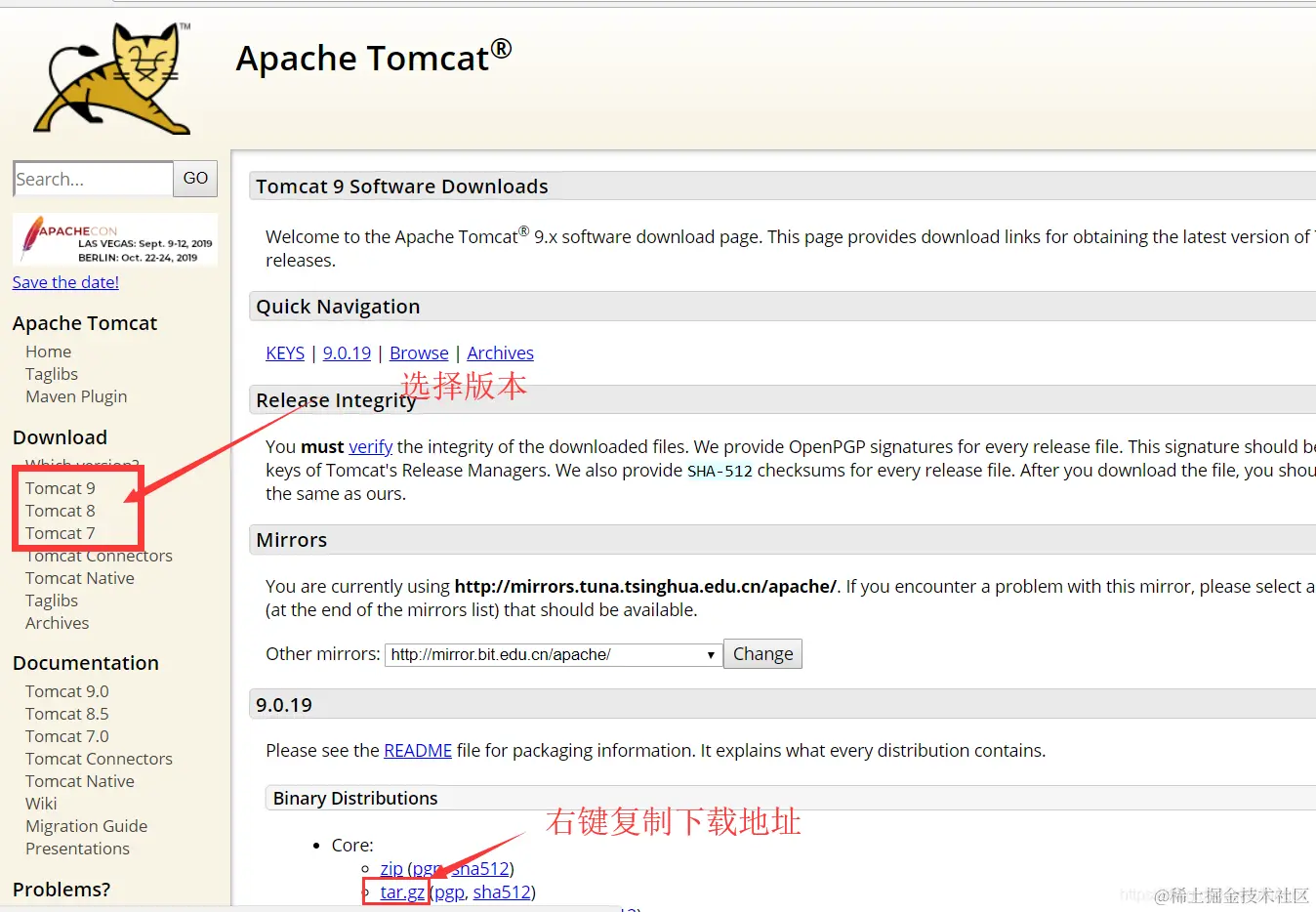This screenshot has height=912, width=1316.
Task: Open Taglibs under Download section
Action: (x=52, y=601)
